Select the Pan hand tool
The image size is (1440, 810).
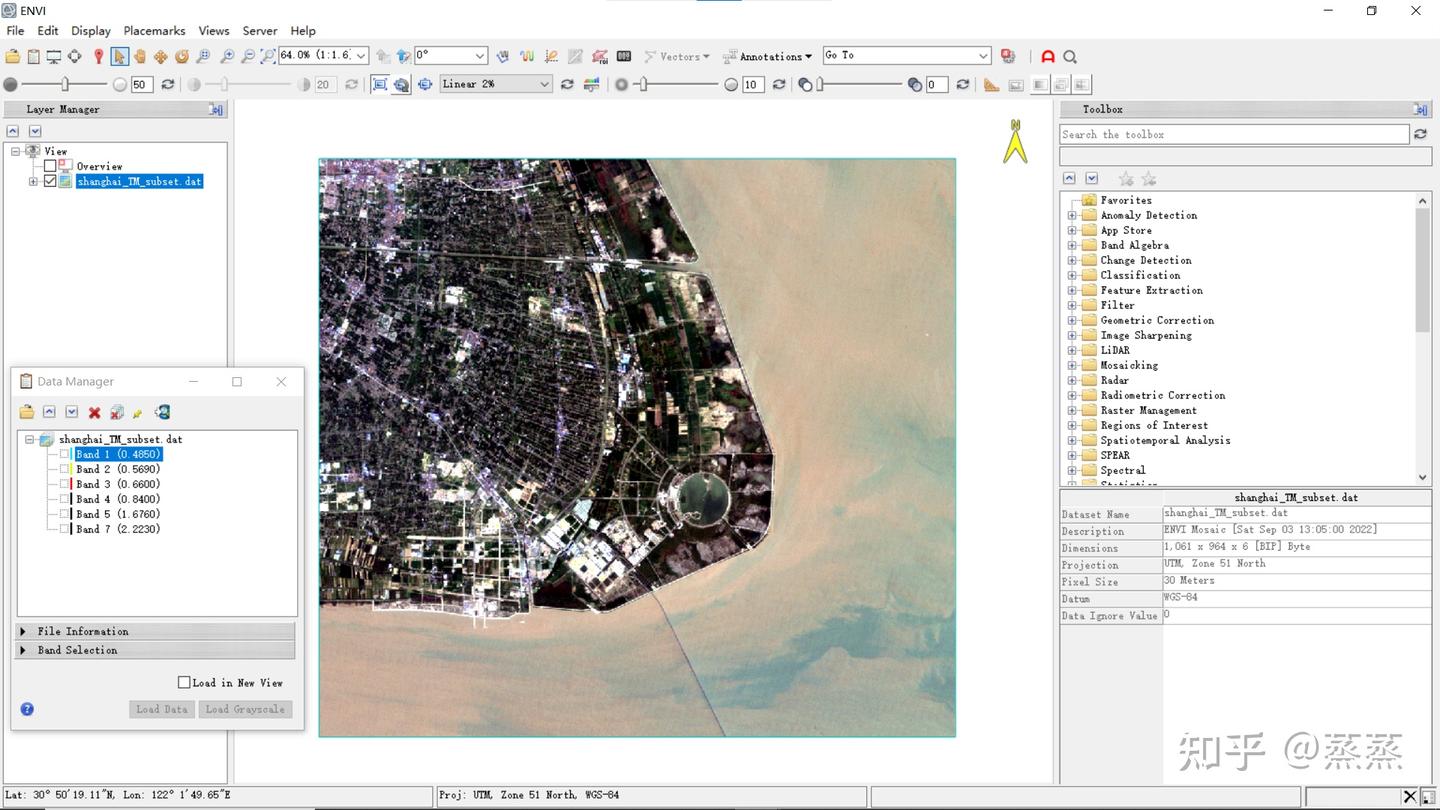140,57
